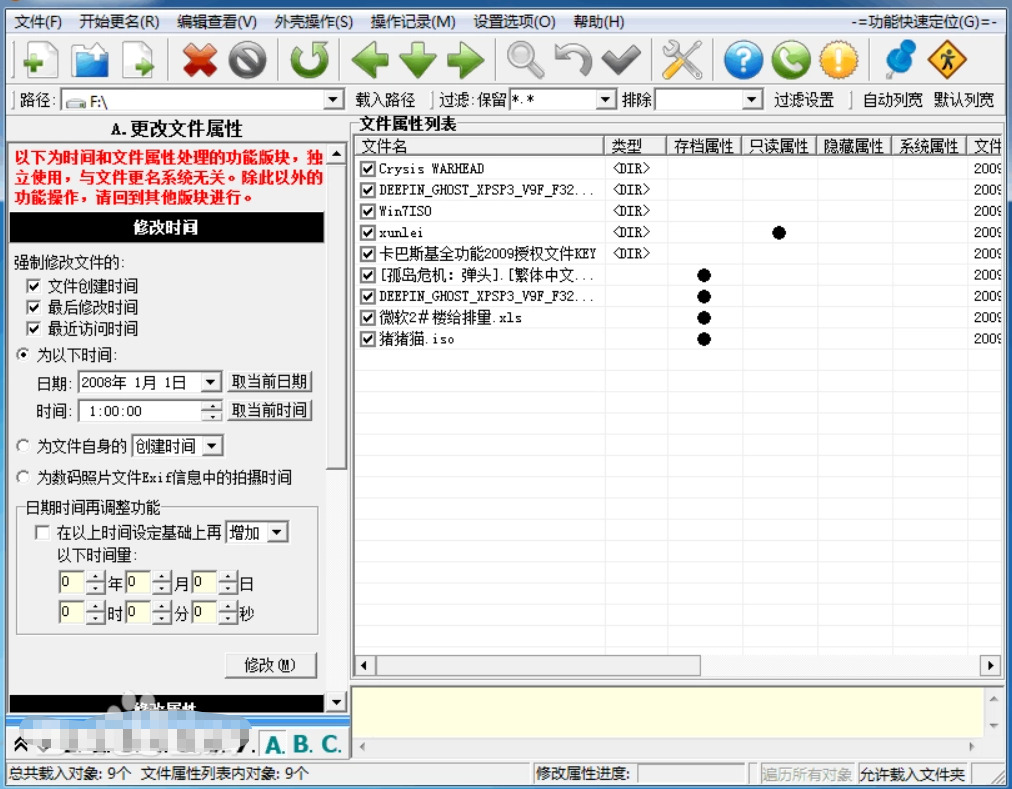The image size is (1012, 789).
Task: Open the 创建时间 dropdown
Action: coord(212,446)
